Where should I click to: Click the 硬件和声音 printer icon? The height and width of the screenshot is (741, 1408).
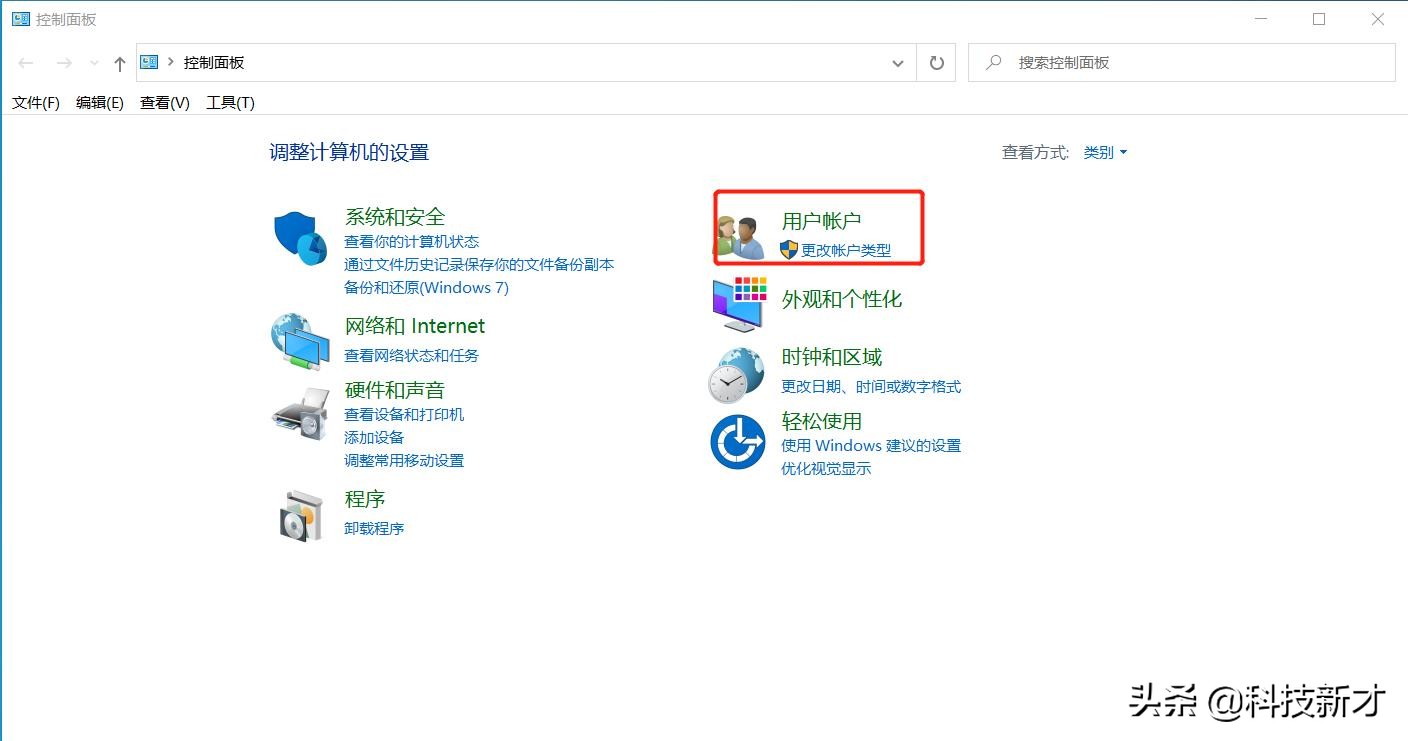[x=300, y=415]
